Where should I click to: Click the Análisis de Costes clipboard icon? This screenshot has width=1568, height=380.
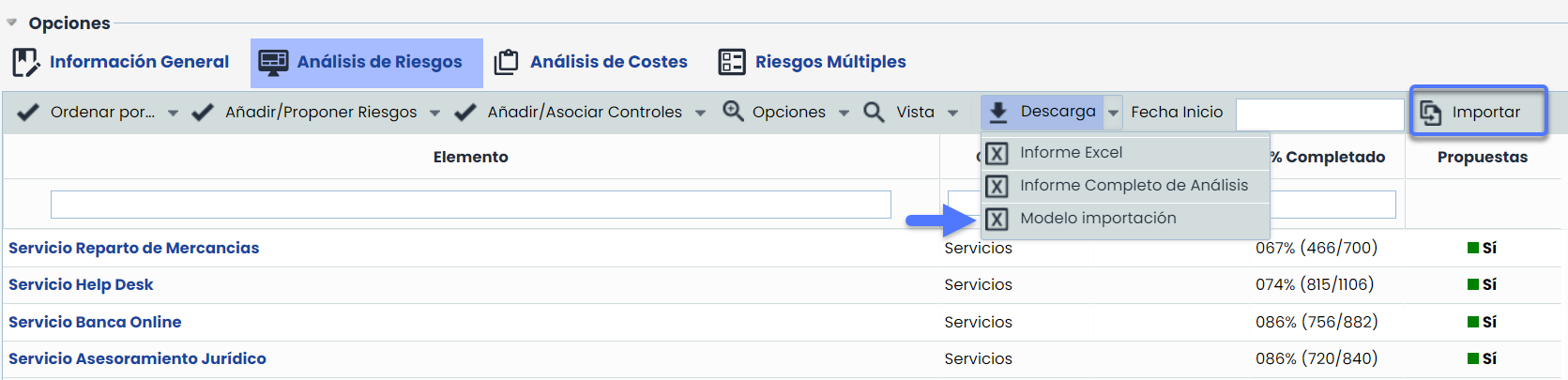pyautogui.click(x=506, y=62)
